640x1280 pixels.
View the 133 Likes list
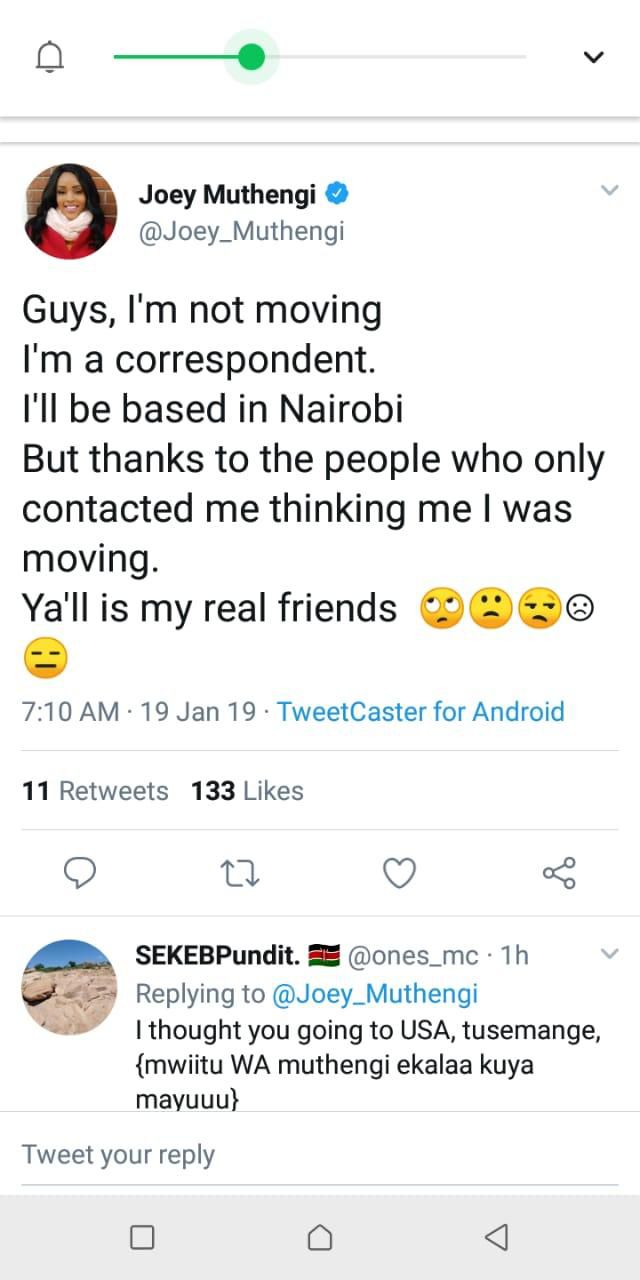247,791
